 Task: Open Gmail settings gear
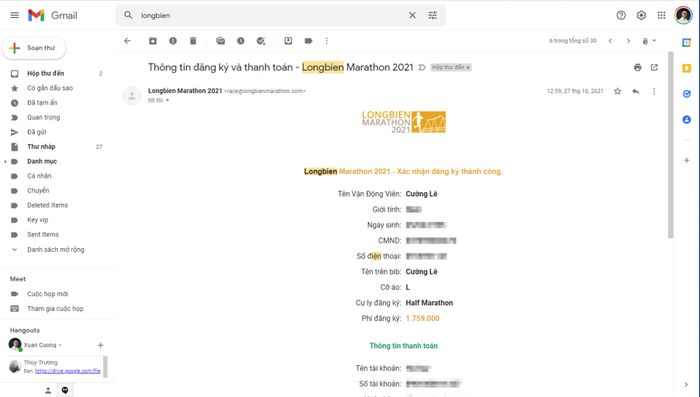[x=641, y=15]
